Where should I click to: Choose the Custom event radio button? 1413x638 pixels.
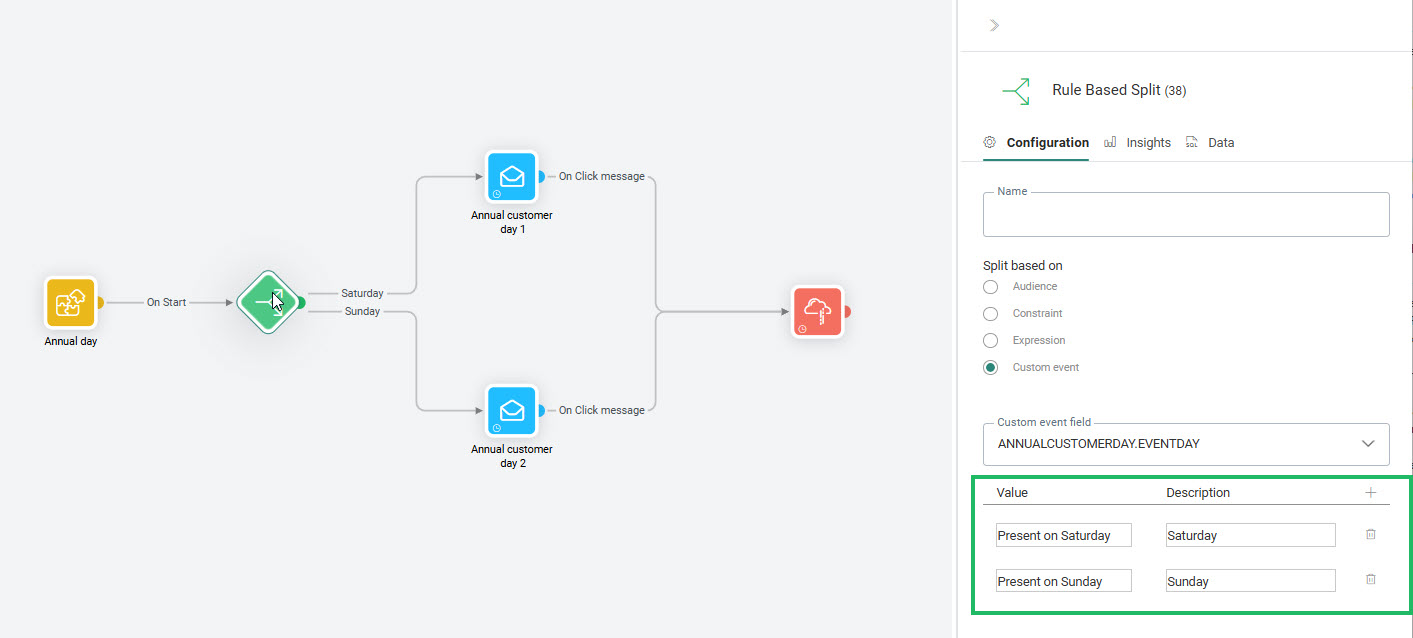point(990,368)
